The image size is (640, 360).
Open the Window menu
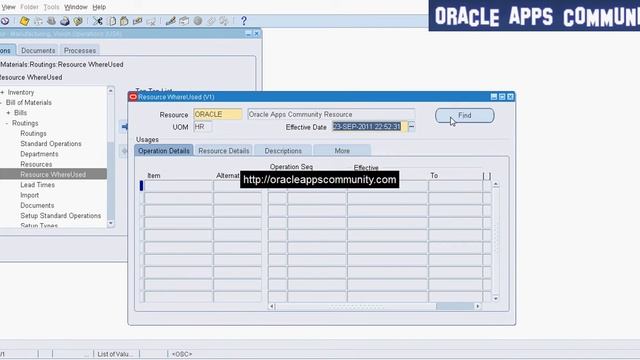coord(76,7)
